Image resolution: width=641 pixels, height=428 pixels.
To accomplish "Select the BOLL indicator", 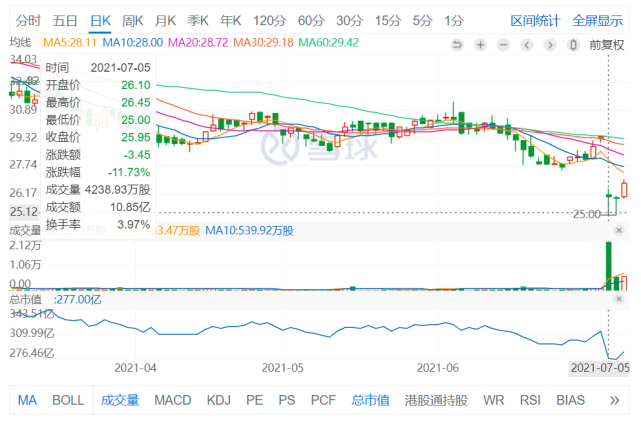I will coord(68,400).
